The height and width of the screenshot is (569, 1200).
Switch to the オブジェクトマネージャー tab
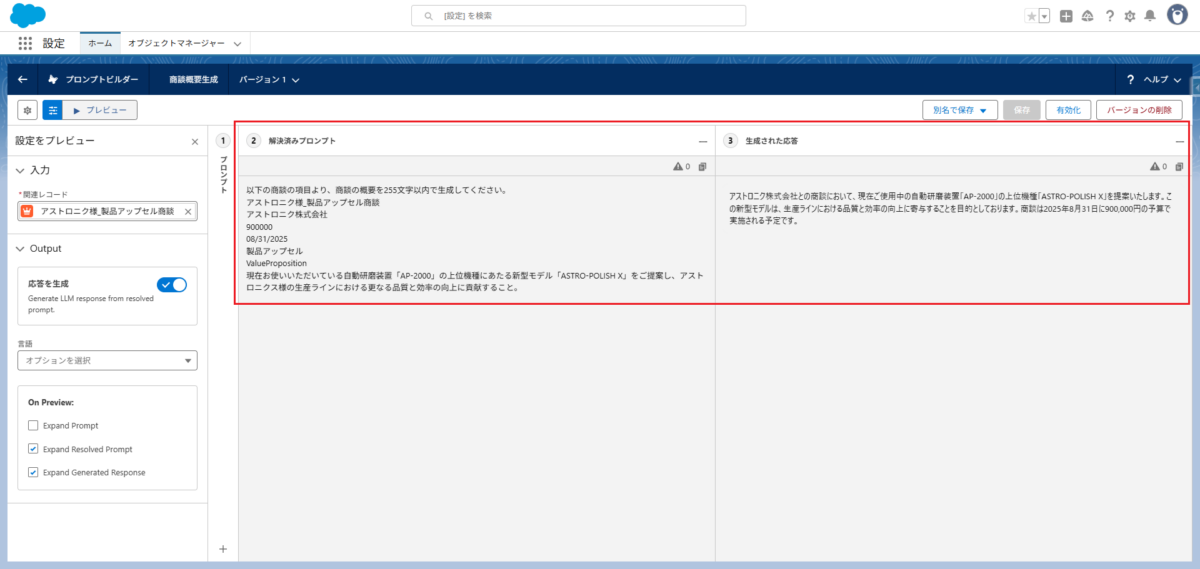point(177,44)
